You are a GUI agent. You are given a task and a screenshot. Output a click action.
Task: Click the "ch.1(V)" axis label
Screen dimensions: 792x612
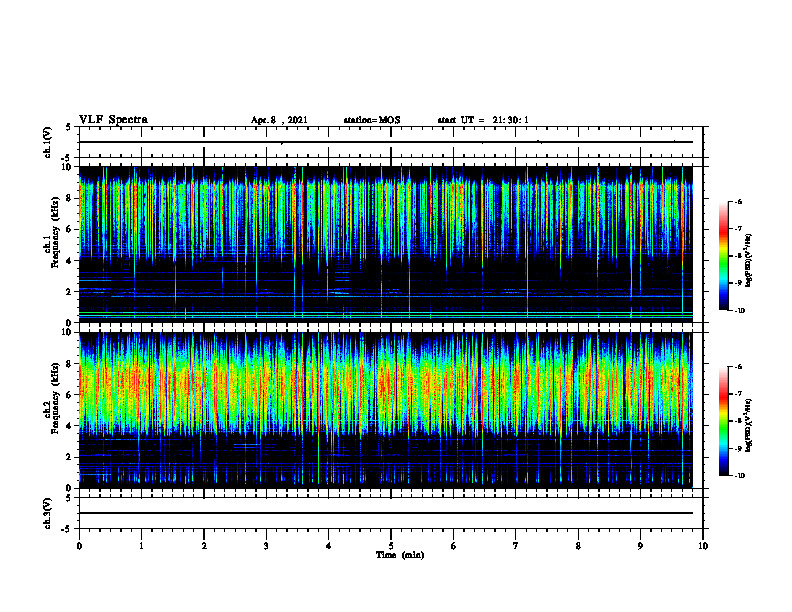coord(47,142)
